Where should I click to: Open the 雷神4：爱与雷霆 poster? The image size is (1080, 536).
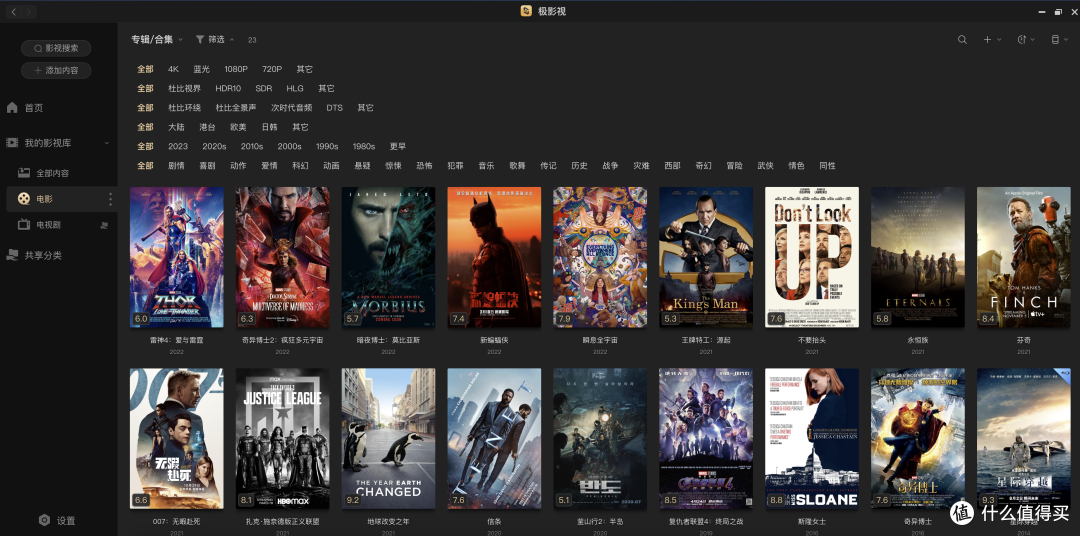177,257
